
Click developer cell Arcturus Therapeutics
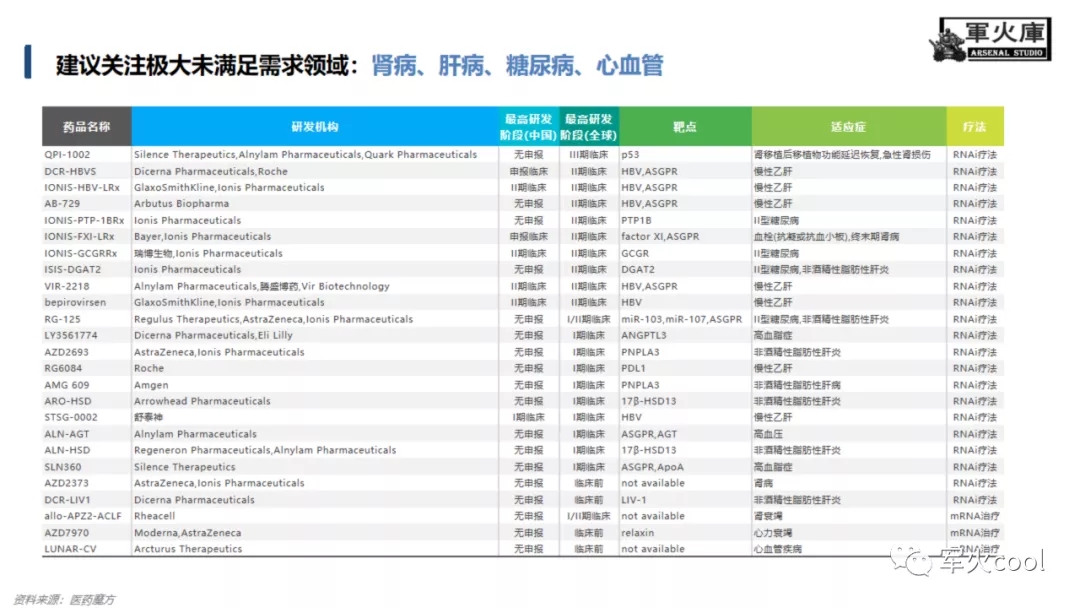click(188, 549)
